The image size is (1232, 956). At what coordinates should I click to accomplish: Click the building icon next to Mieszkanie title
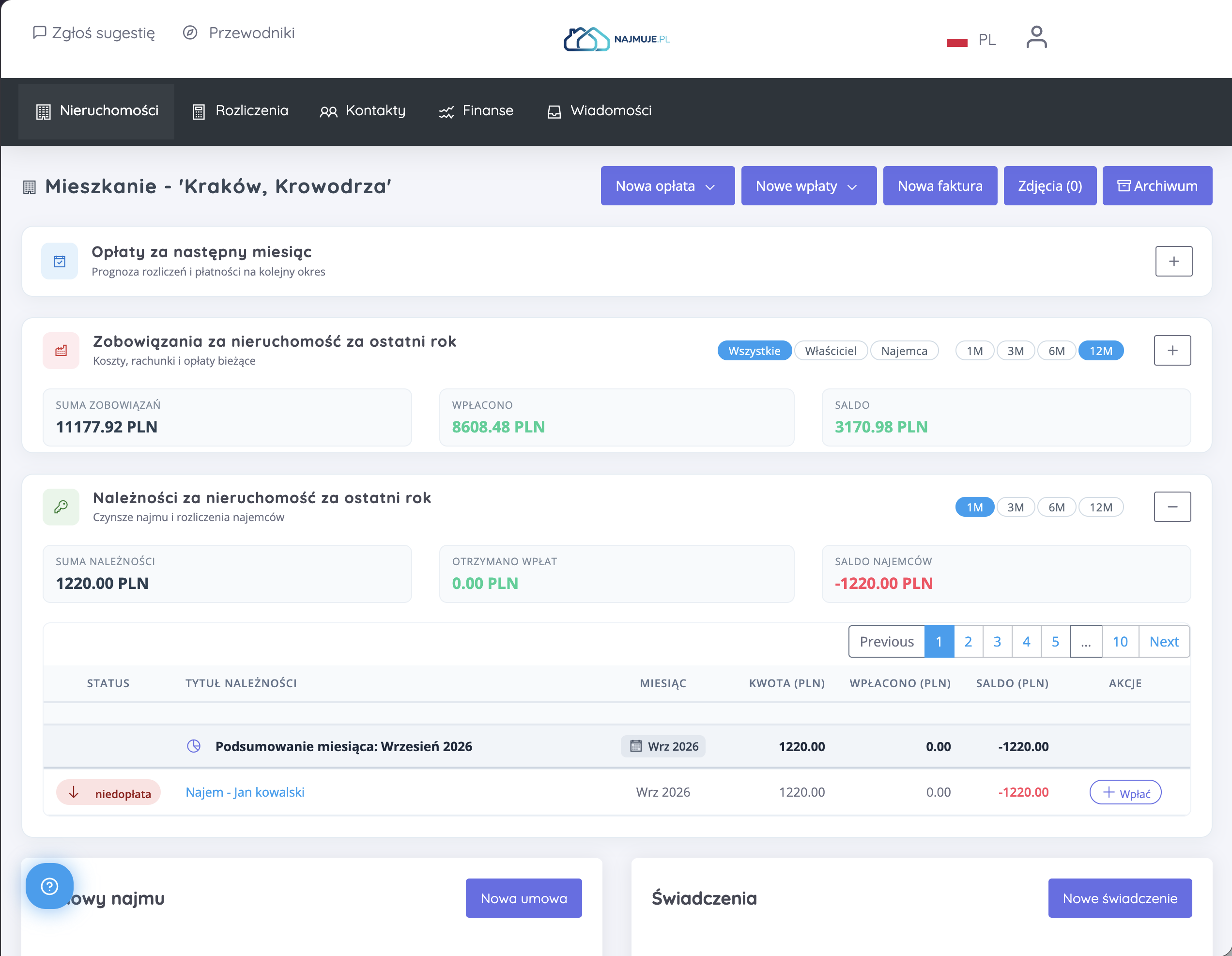pos(30,186)
